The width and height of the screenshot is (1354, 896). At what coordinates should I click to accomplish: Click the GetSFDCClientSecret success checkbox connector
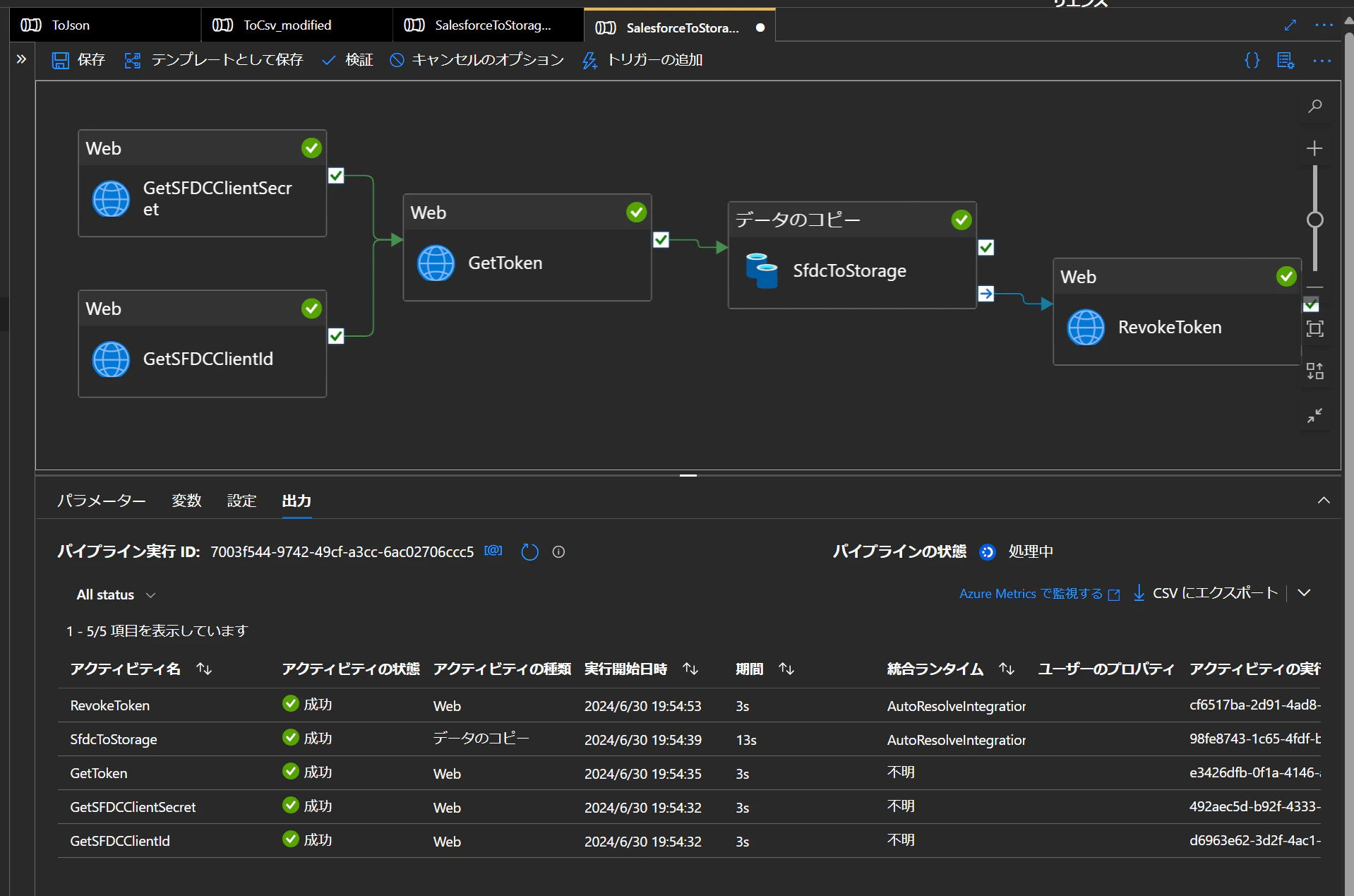pyautogui.click(x=336, y=176)
